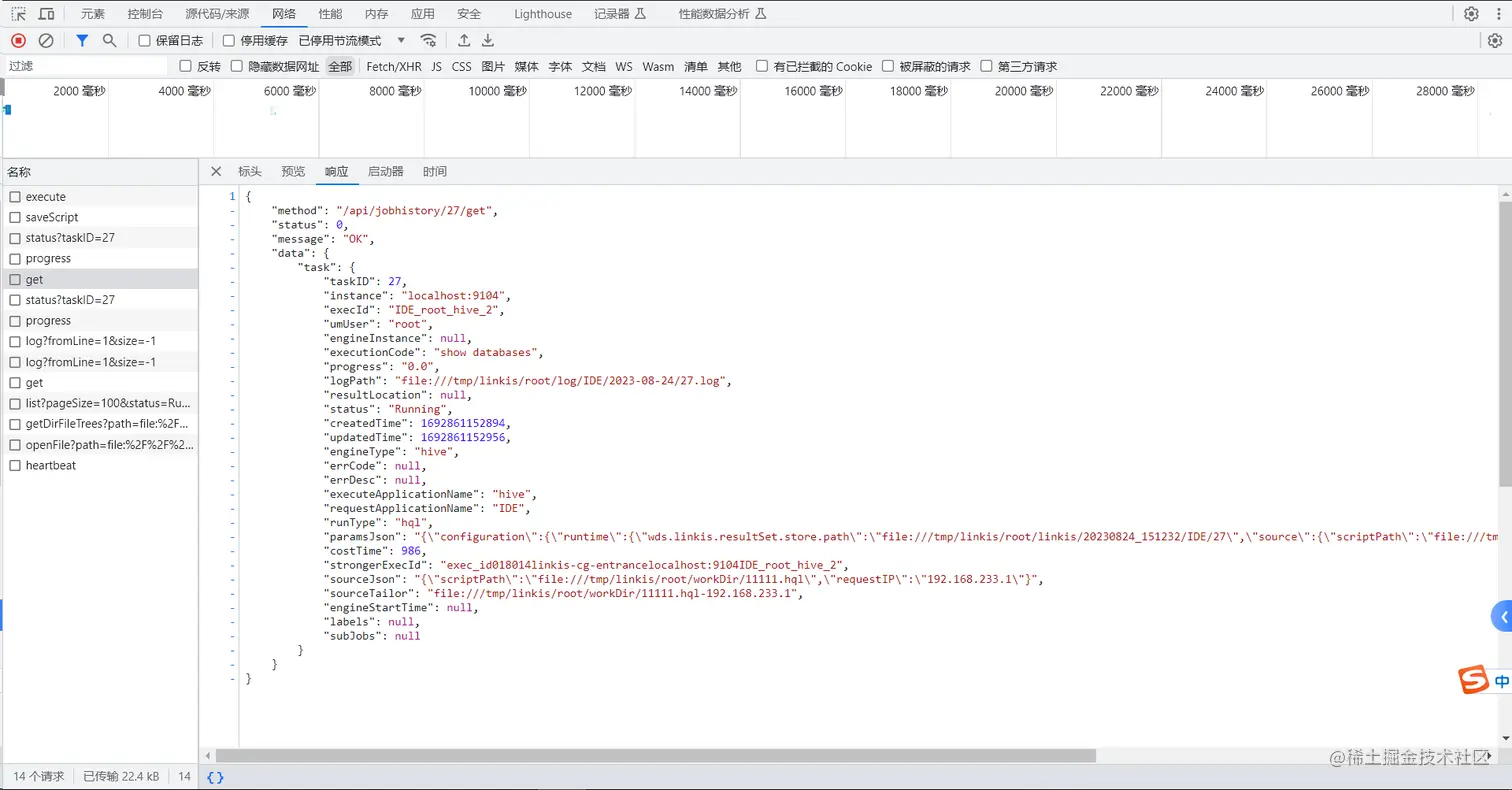Filter requests by 媒体

pyautogui.click(x=527, y=66)
